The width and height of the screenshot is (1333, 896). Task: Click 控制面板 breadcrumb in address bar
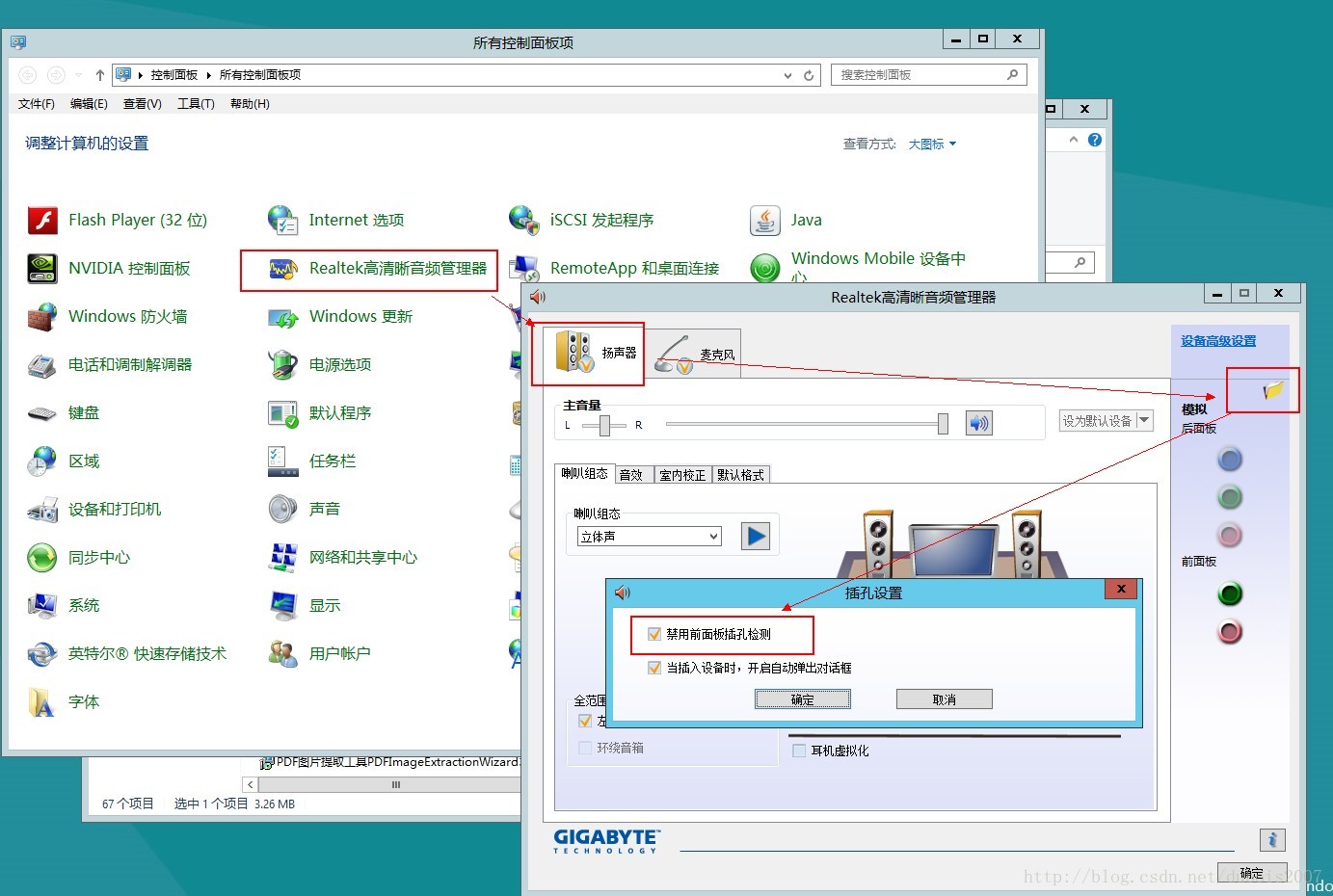(x=174, y=75)
